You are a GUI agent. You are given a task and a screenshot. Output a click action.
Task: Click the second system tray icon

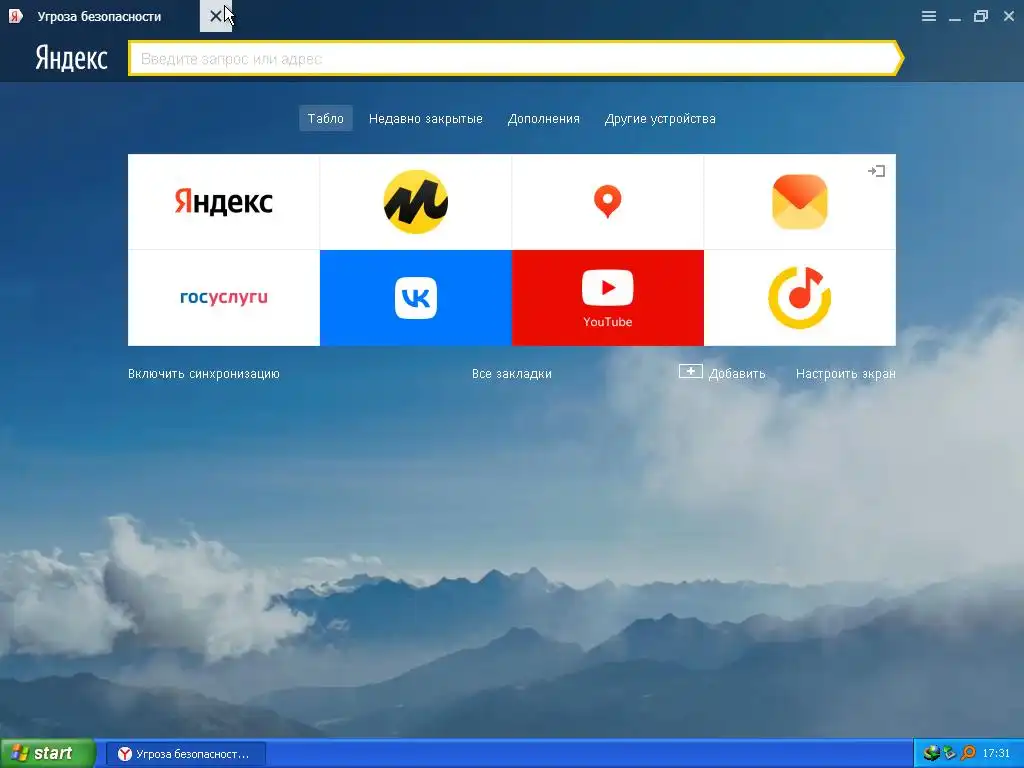pyautogui.click(x=950, y=753)
